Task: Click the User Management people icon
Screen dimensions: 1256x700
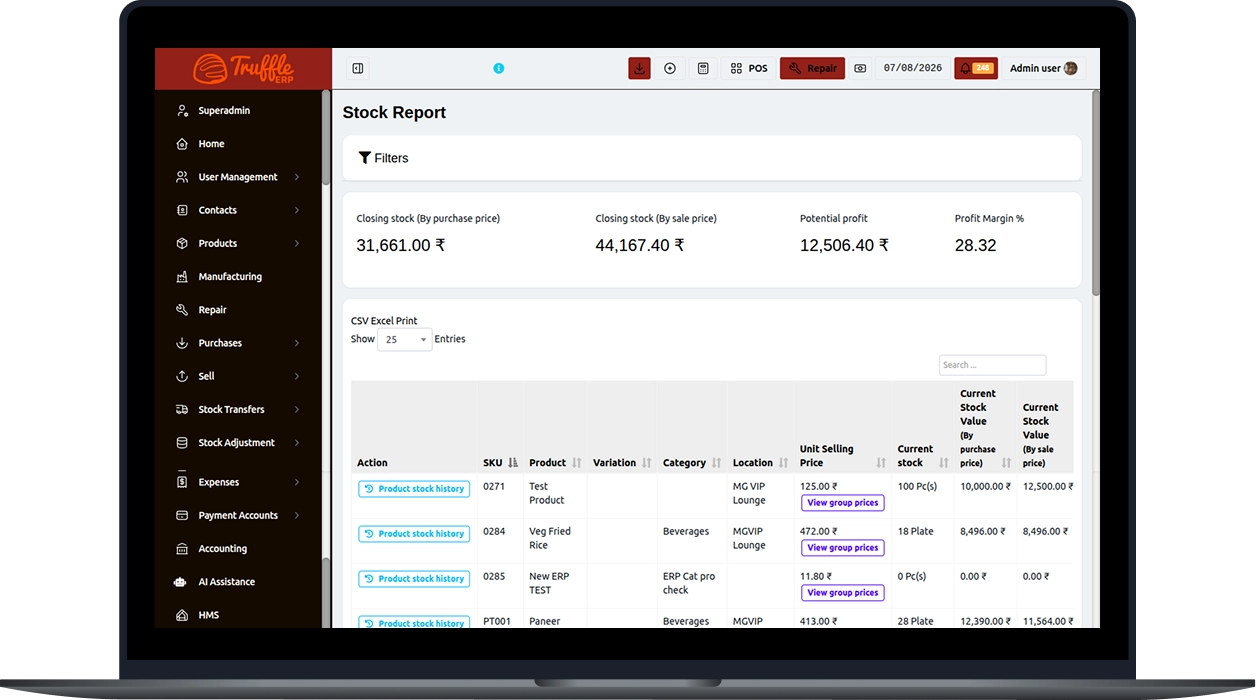Action: [x=182, y=177]
